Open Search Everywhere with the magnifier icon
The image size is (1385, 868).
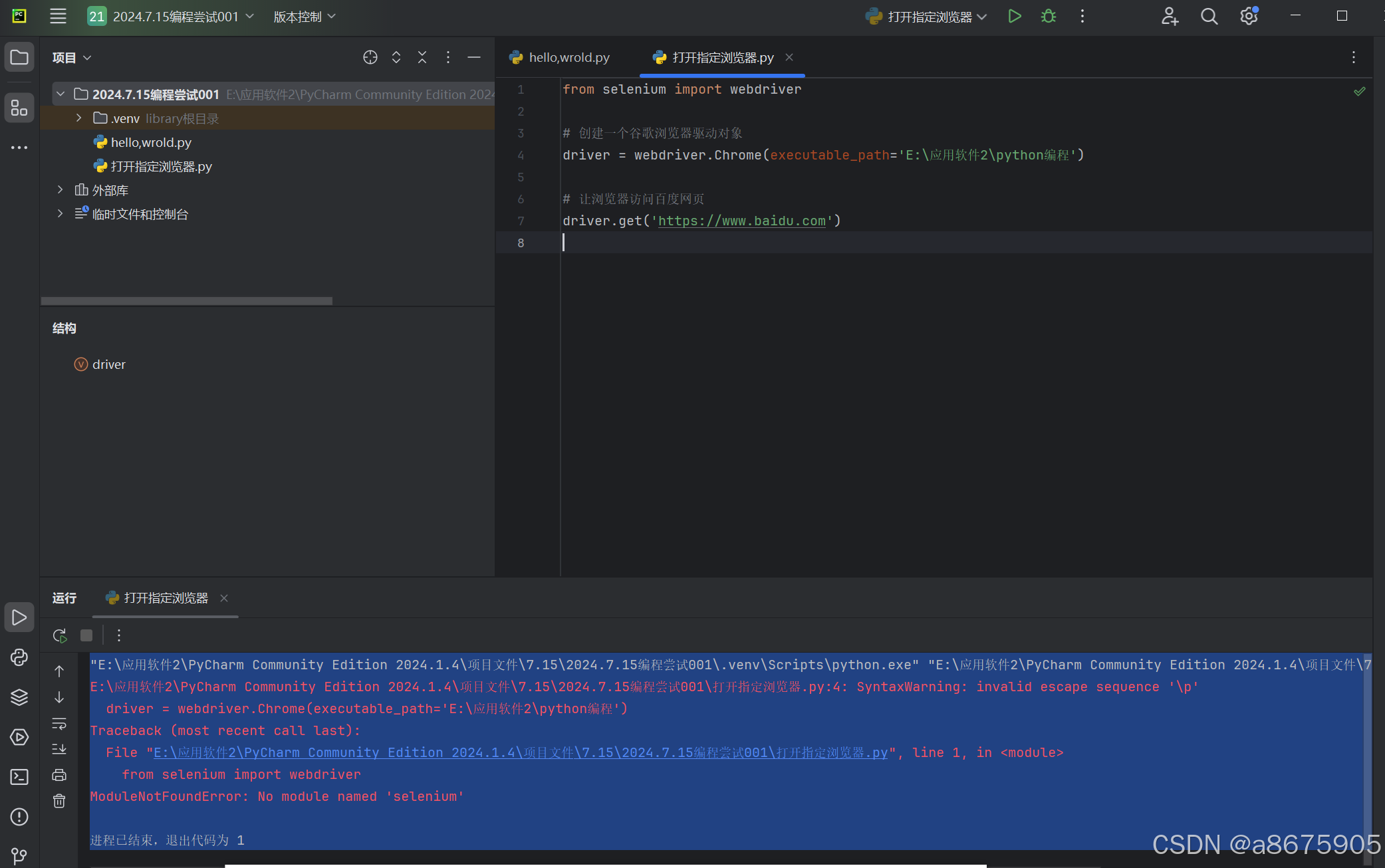point(1209,17)
